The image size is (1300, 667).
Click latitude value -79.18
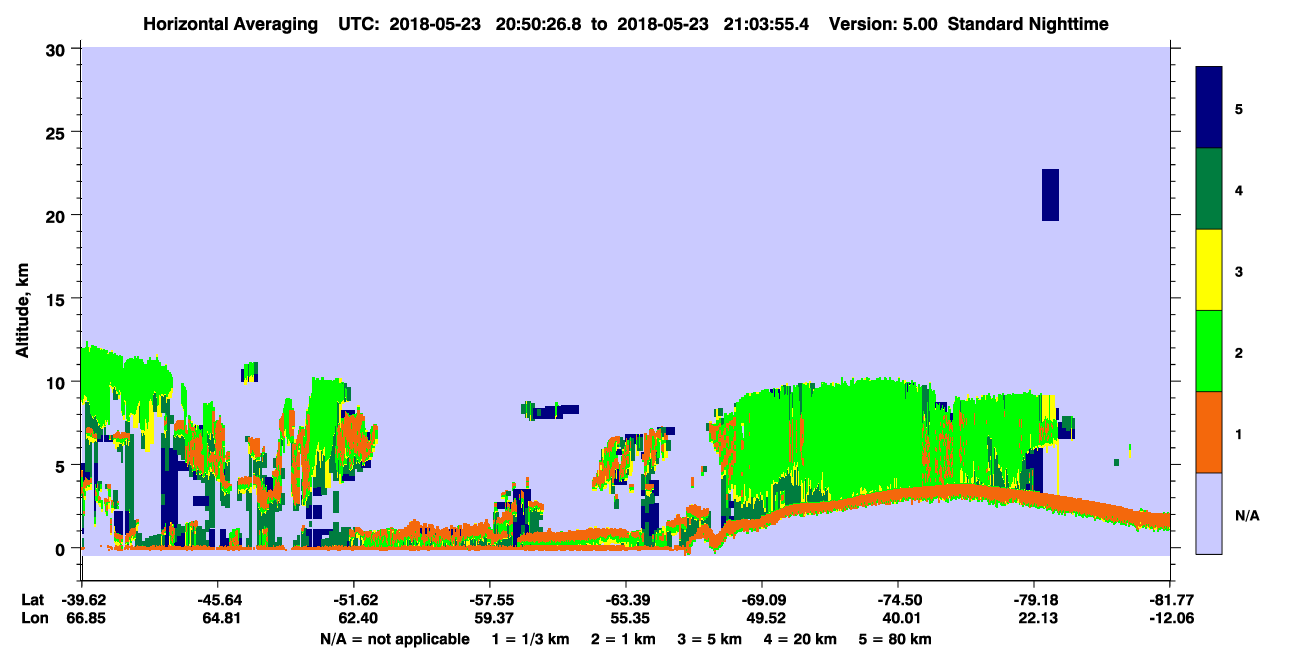pyautogui.click(x=1033, y=600)
